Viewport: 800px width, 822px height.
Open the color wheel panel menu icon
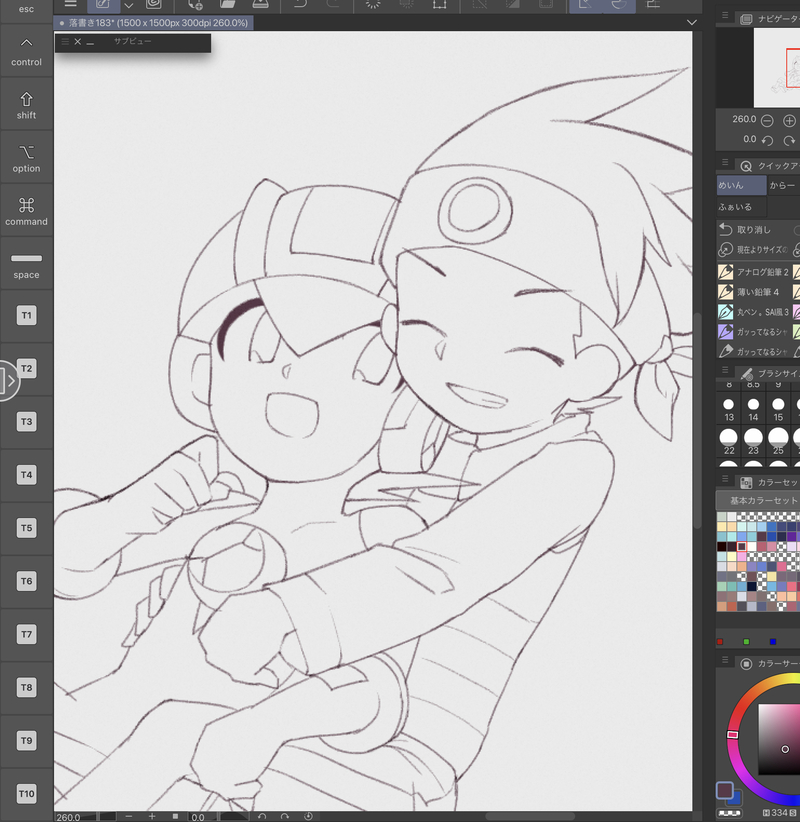[725, 661]
